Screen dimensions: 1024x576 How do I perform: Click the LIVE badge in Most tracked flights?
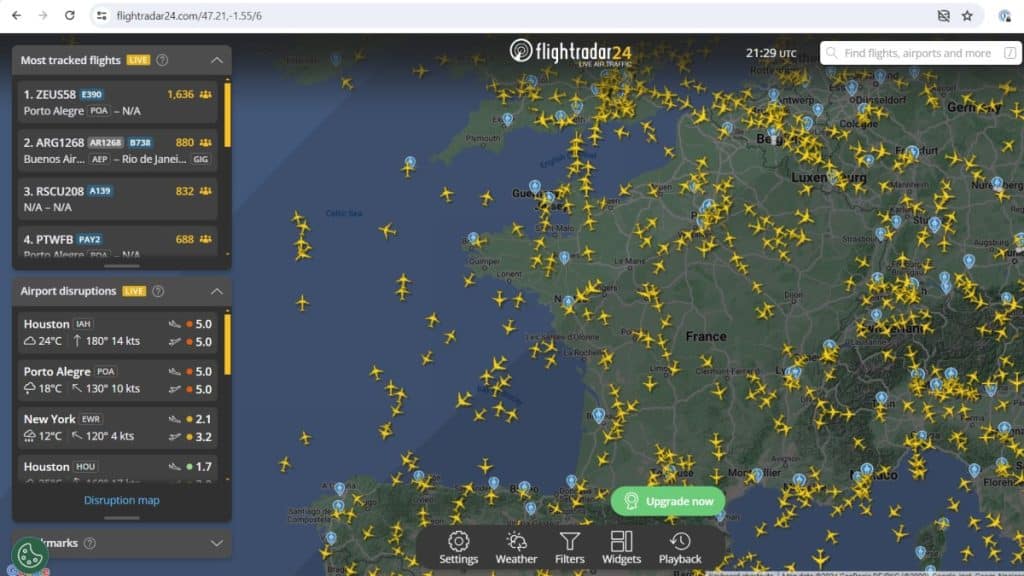[138, 60]
